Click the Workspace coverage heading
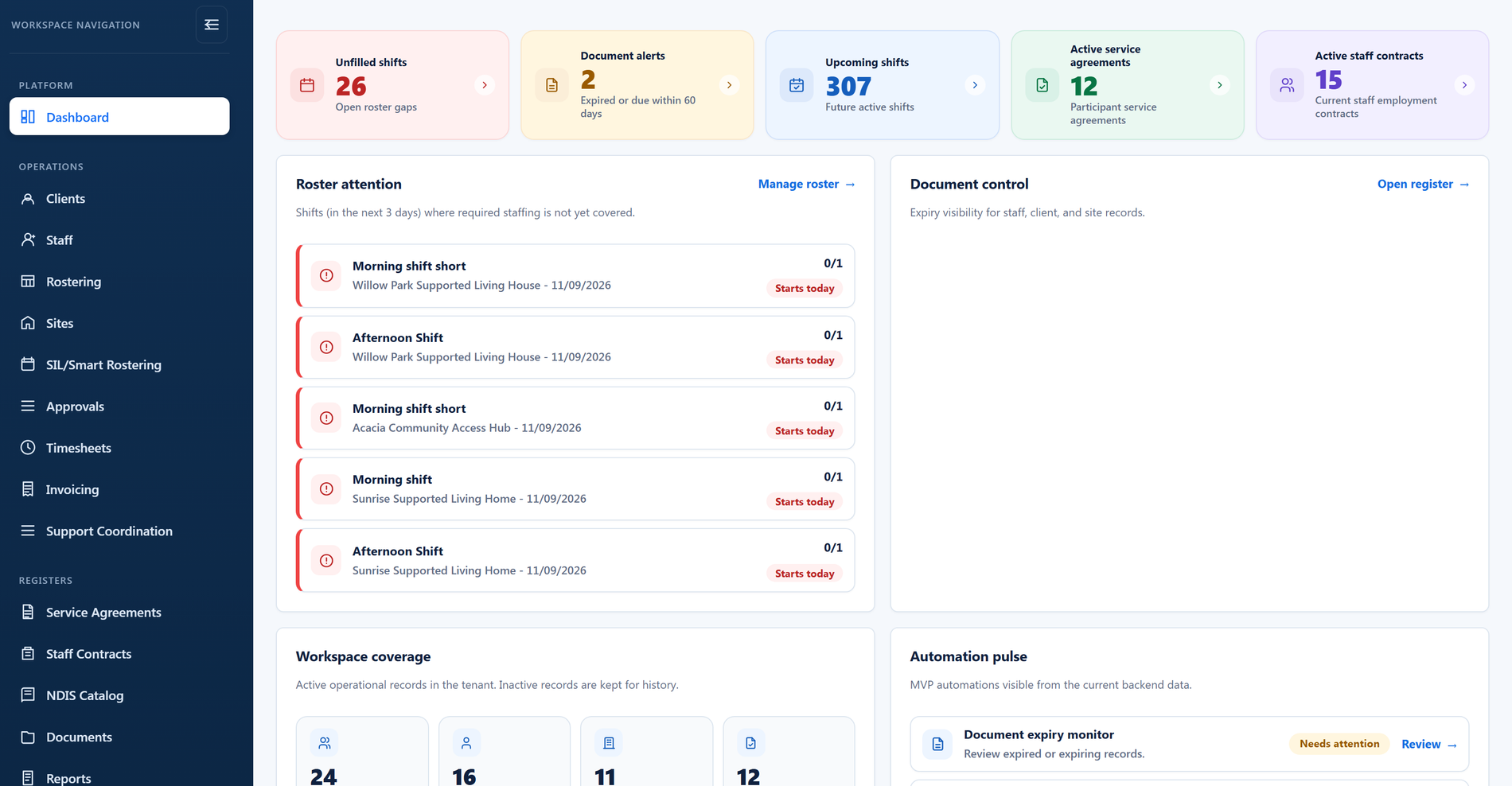Screen dimensions: 1512x786 [363, 656]
